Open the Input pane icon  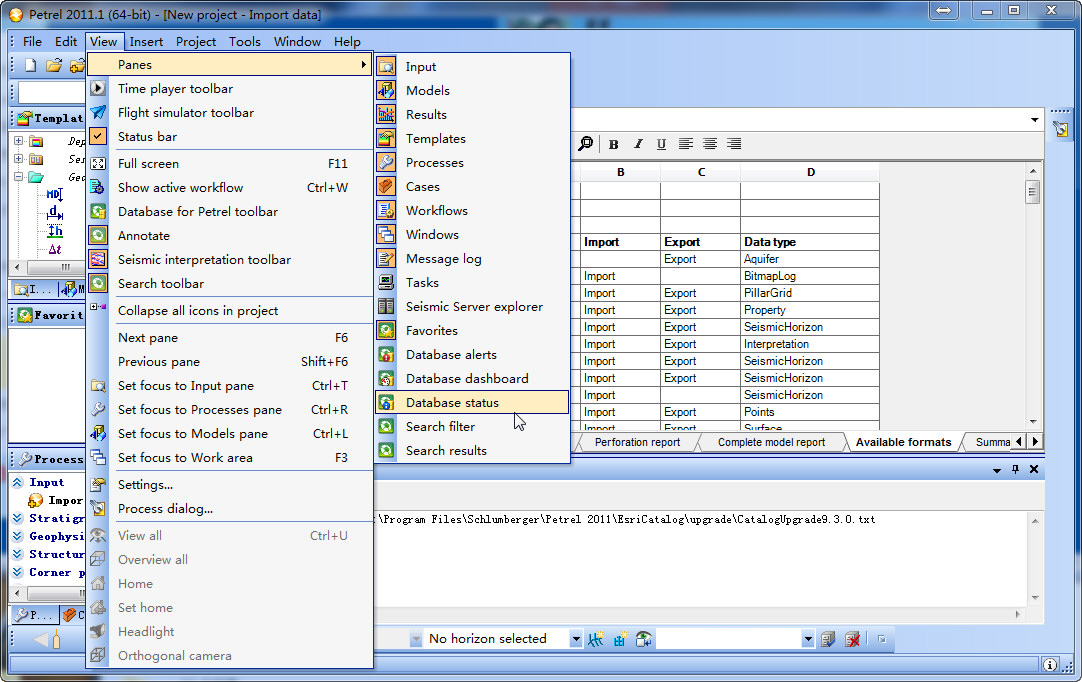tap(386, 67)
